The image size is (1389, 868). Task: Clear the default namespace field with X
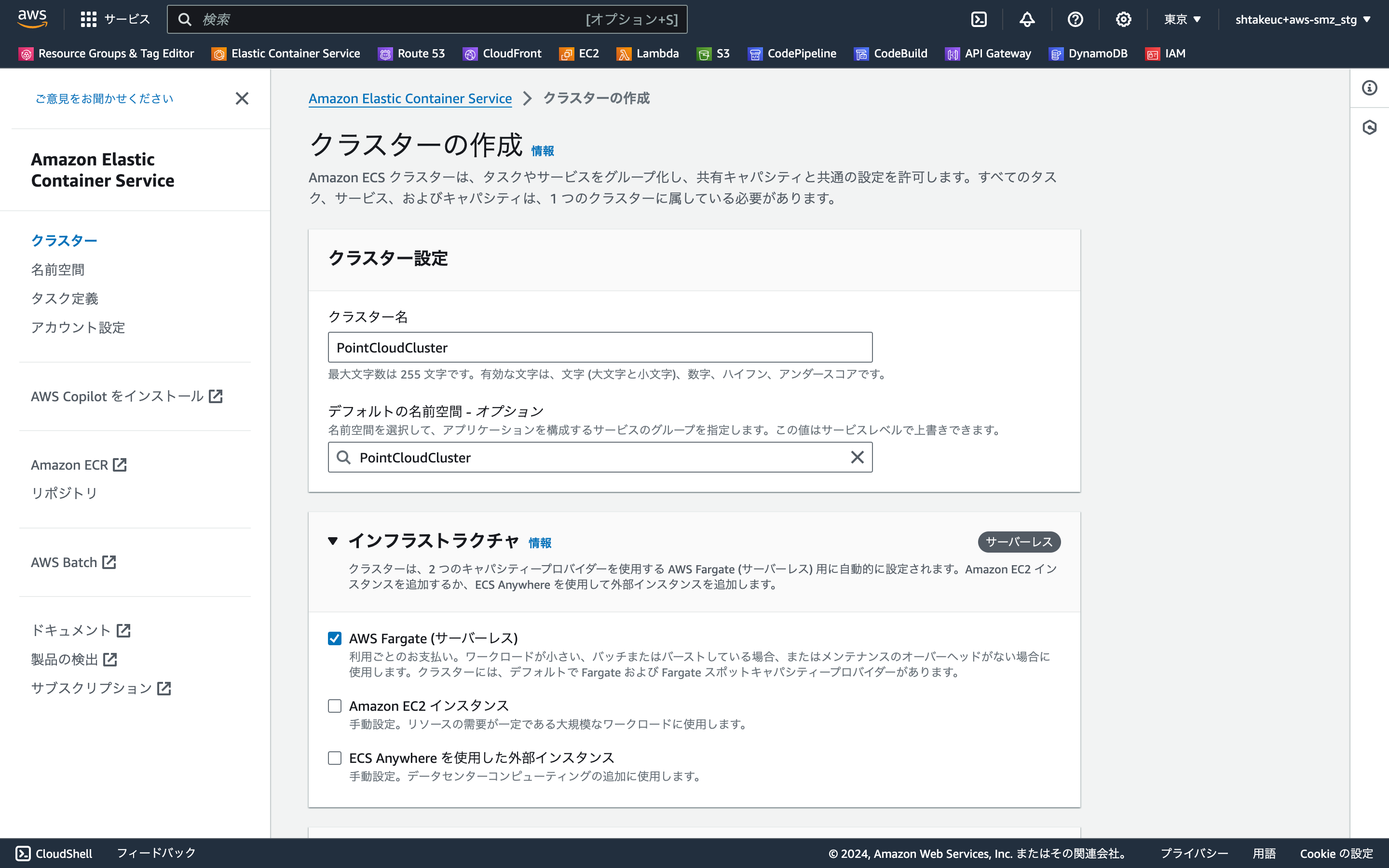click(857, 457)
